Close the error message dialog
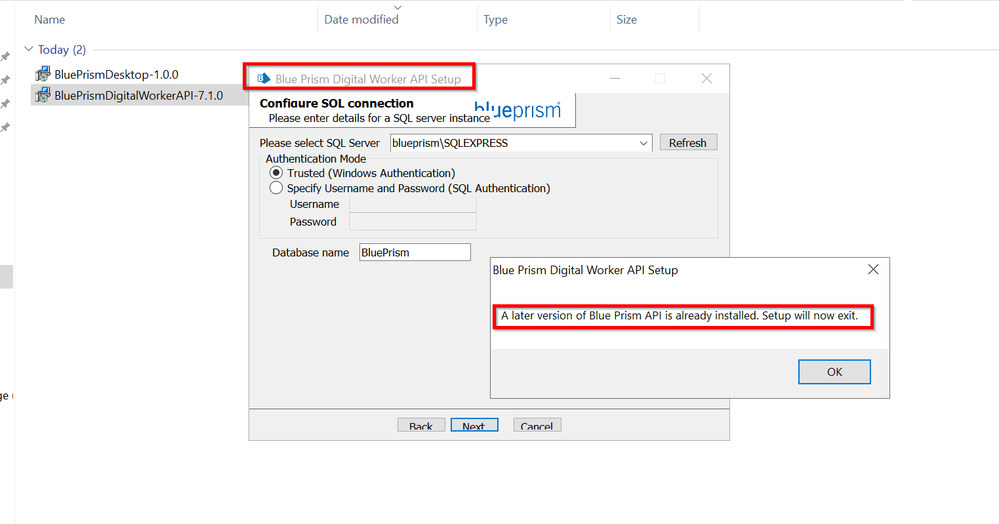Image resolution: width=999 pixels, height=524 pixels. (873, 270)
